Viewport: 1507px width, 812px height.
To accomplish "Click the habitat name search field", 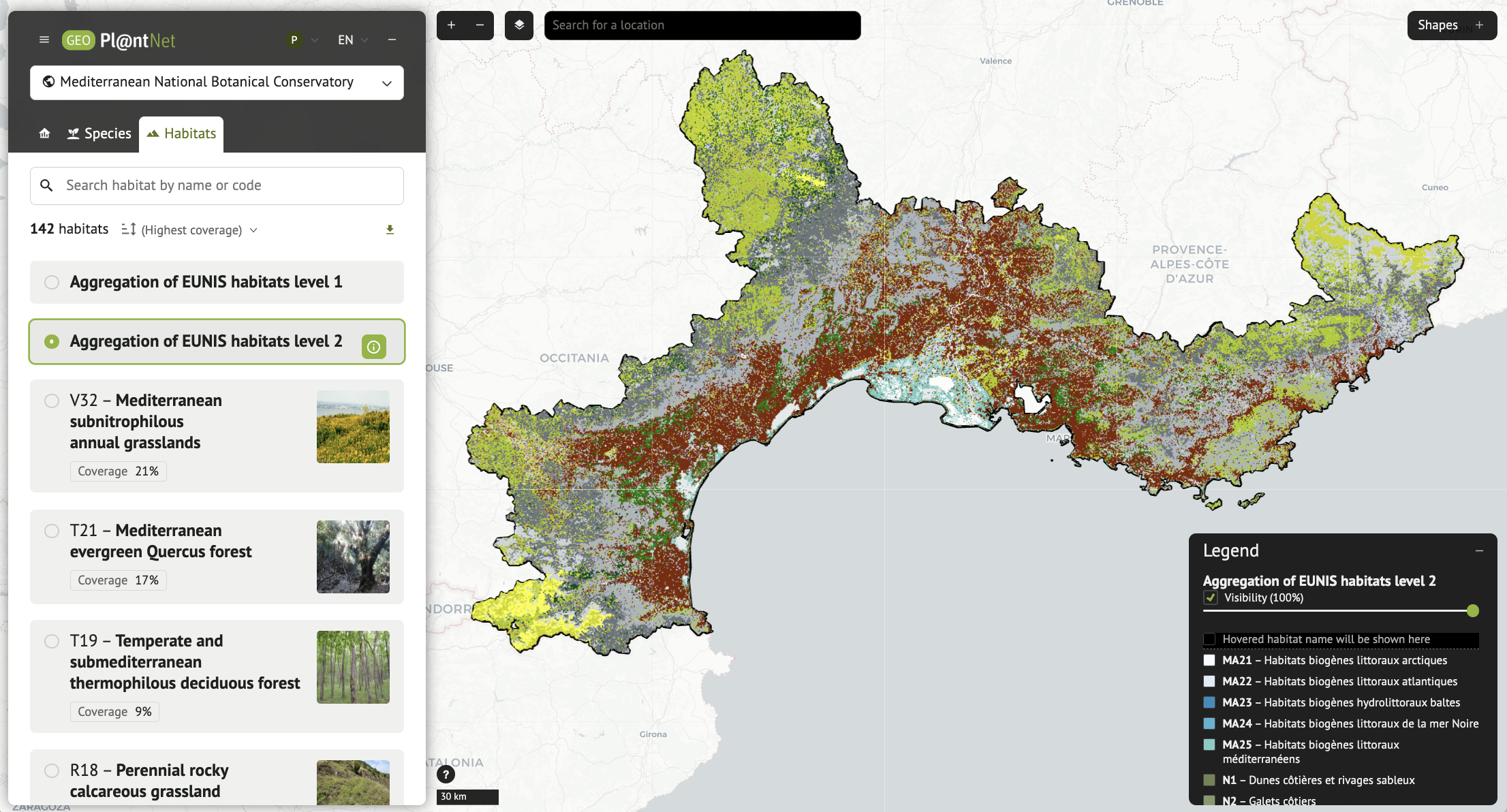I will [217, 185].
